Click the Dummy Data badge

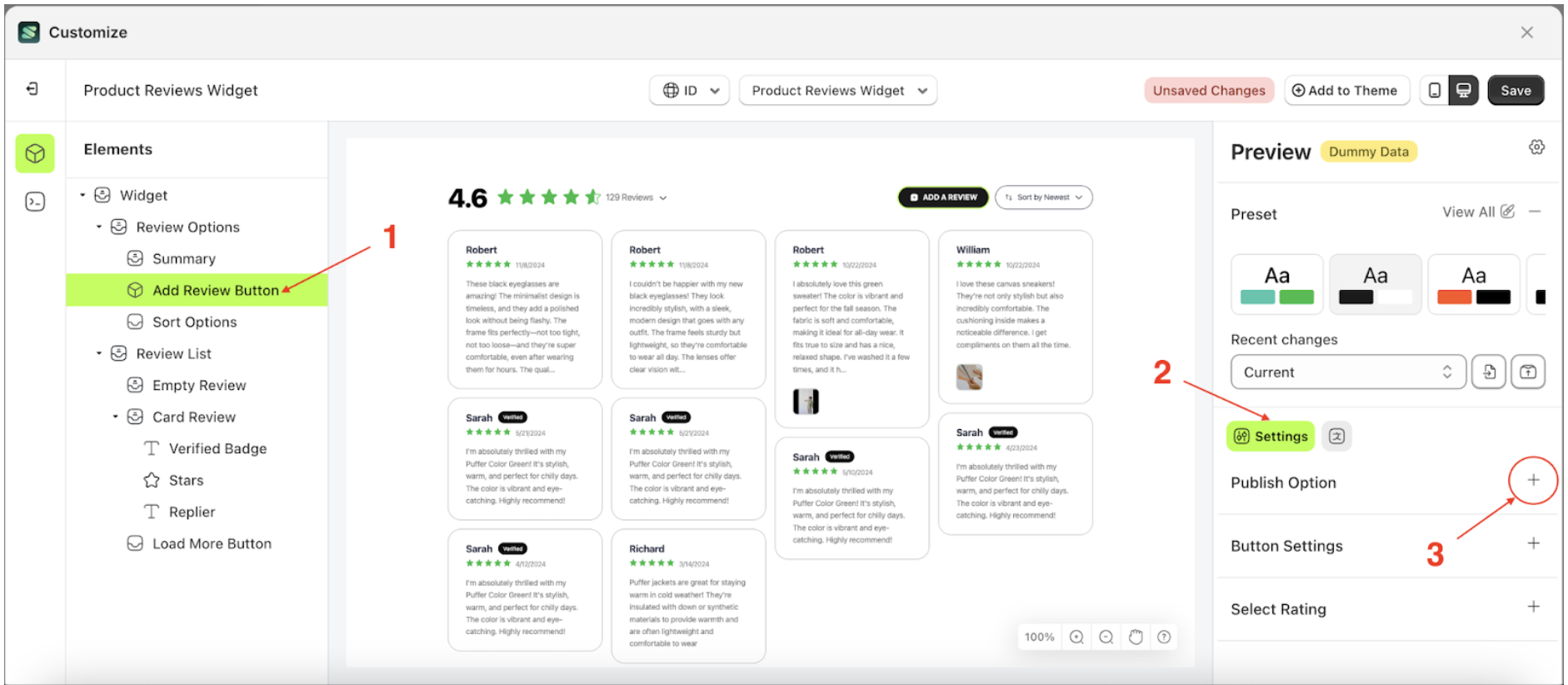click(x=1369, y=152)
